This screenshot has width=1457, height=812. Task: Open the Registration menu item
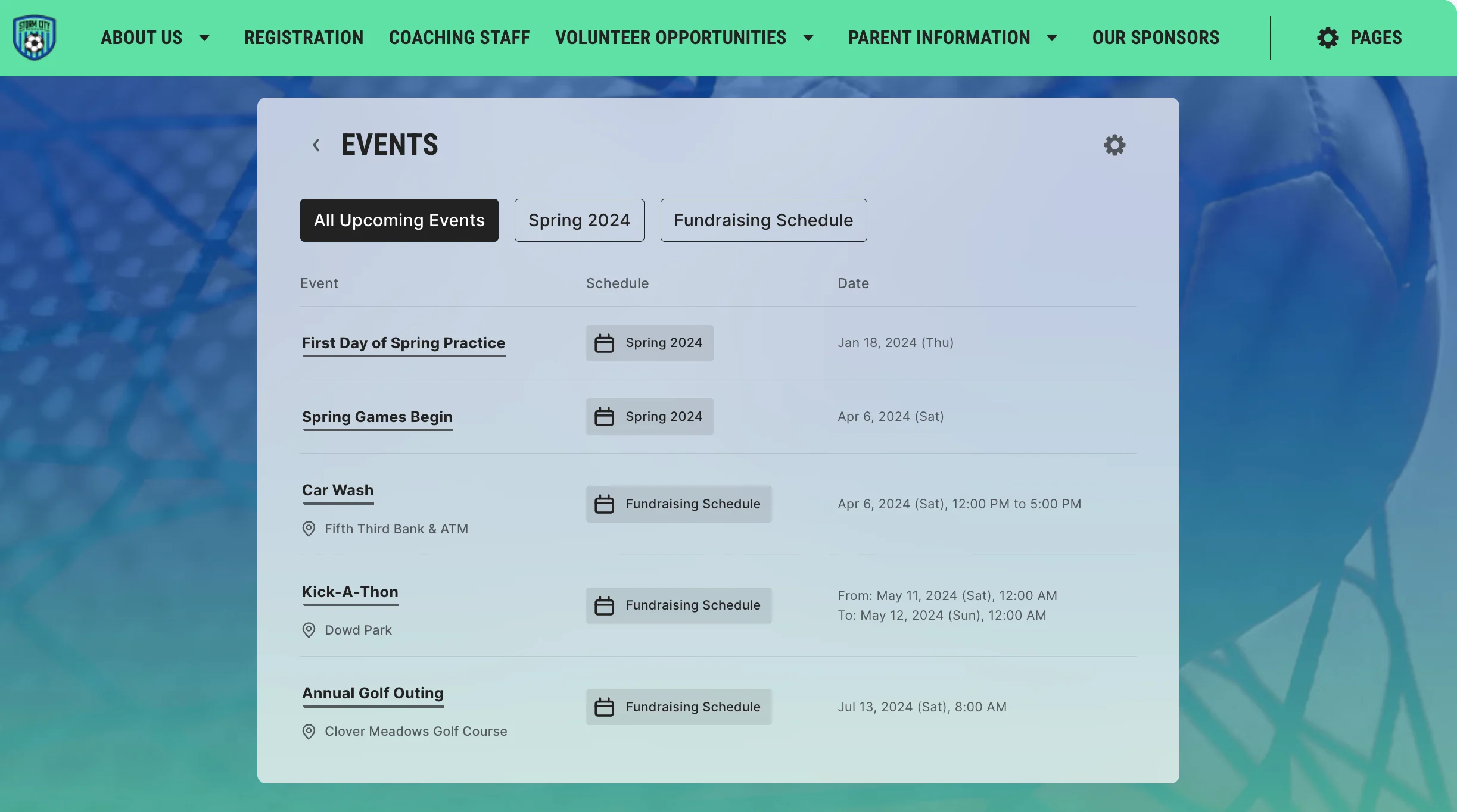pos(304,38)
